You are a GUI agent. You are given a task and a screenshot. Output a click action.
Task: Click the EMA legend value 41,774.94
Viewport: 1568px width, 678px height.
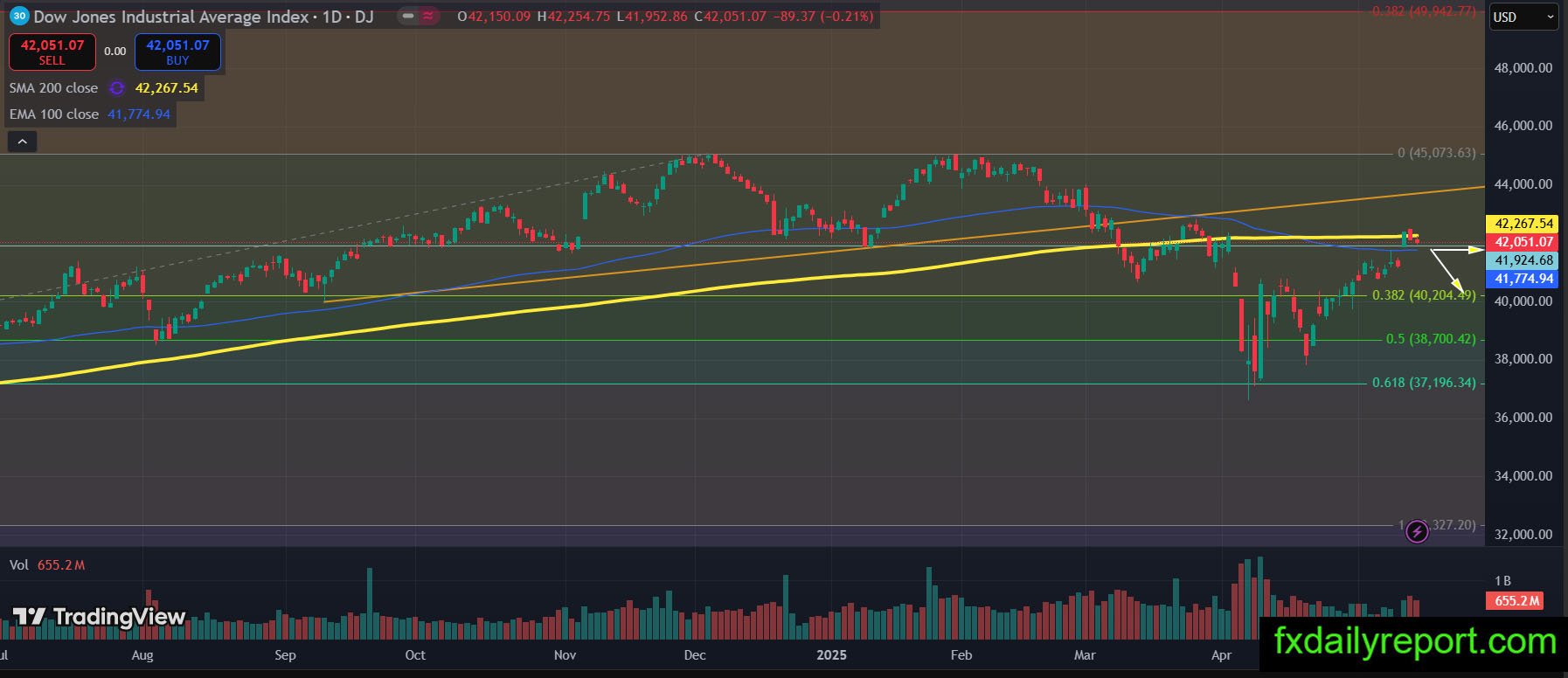tap(139, 114)
